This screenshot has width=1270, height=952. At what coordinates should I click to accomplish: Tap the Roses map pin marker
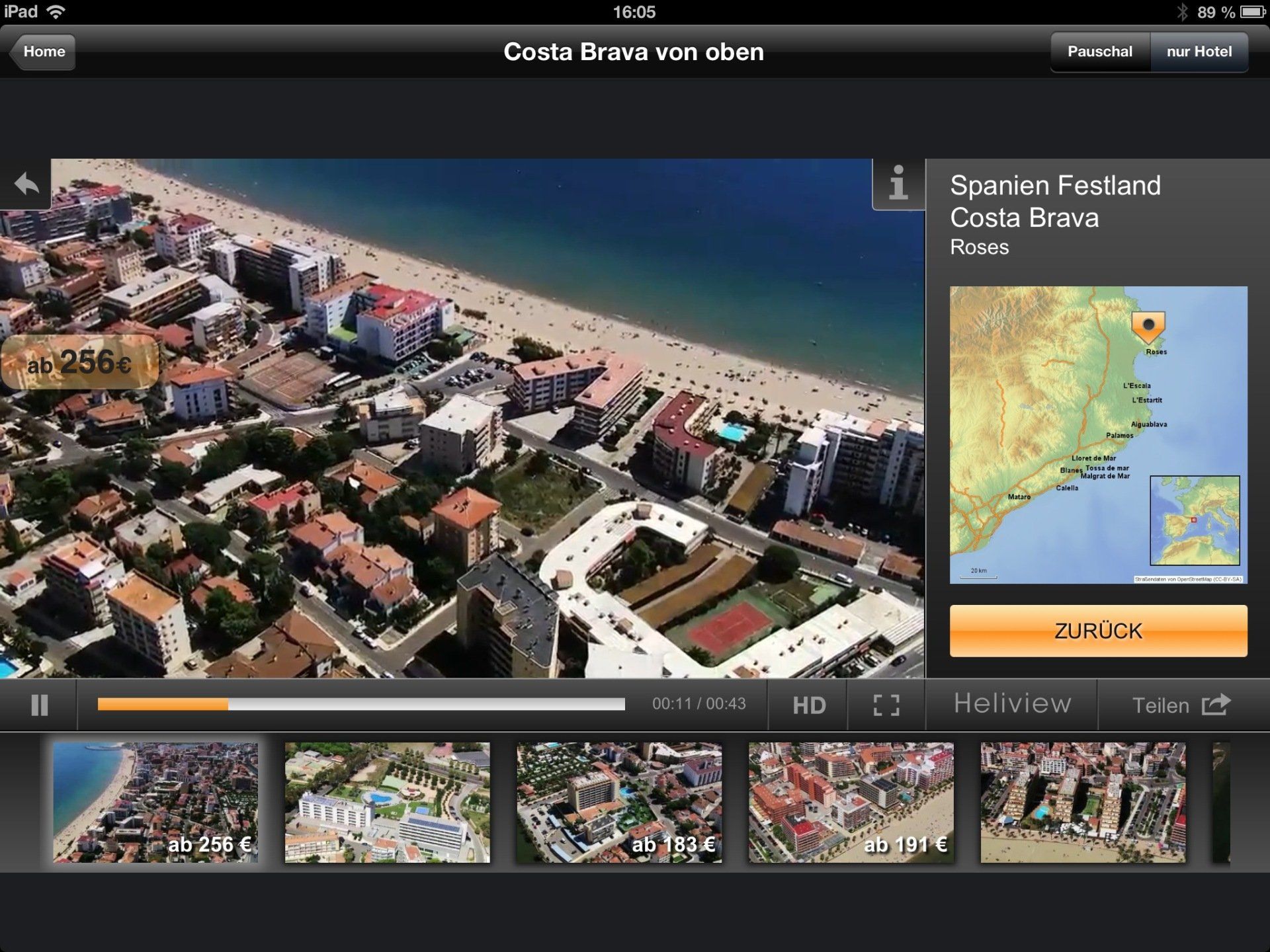pyautogui.click(x=1148, y=327)
